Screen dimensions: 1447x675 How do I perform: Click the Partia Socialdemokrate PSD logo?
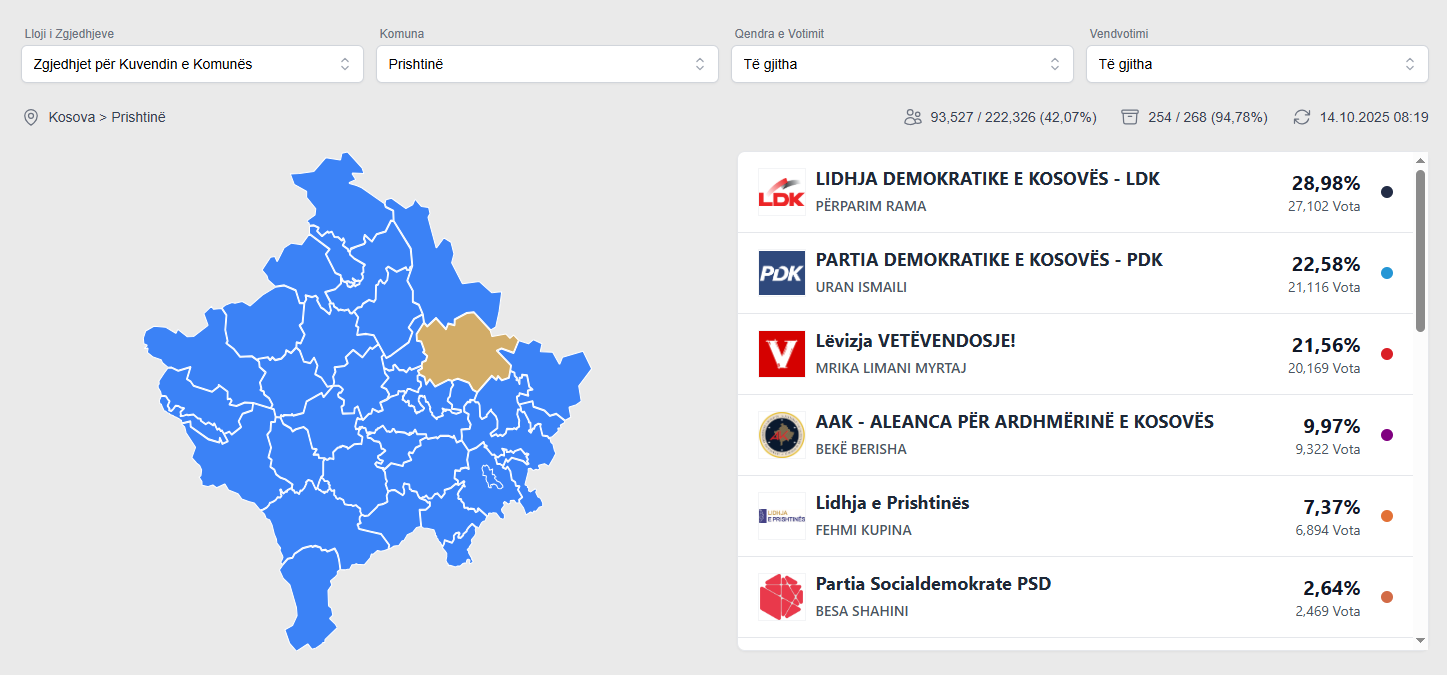(781, 597)
